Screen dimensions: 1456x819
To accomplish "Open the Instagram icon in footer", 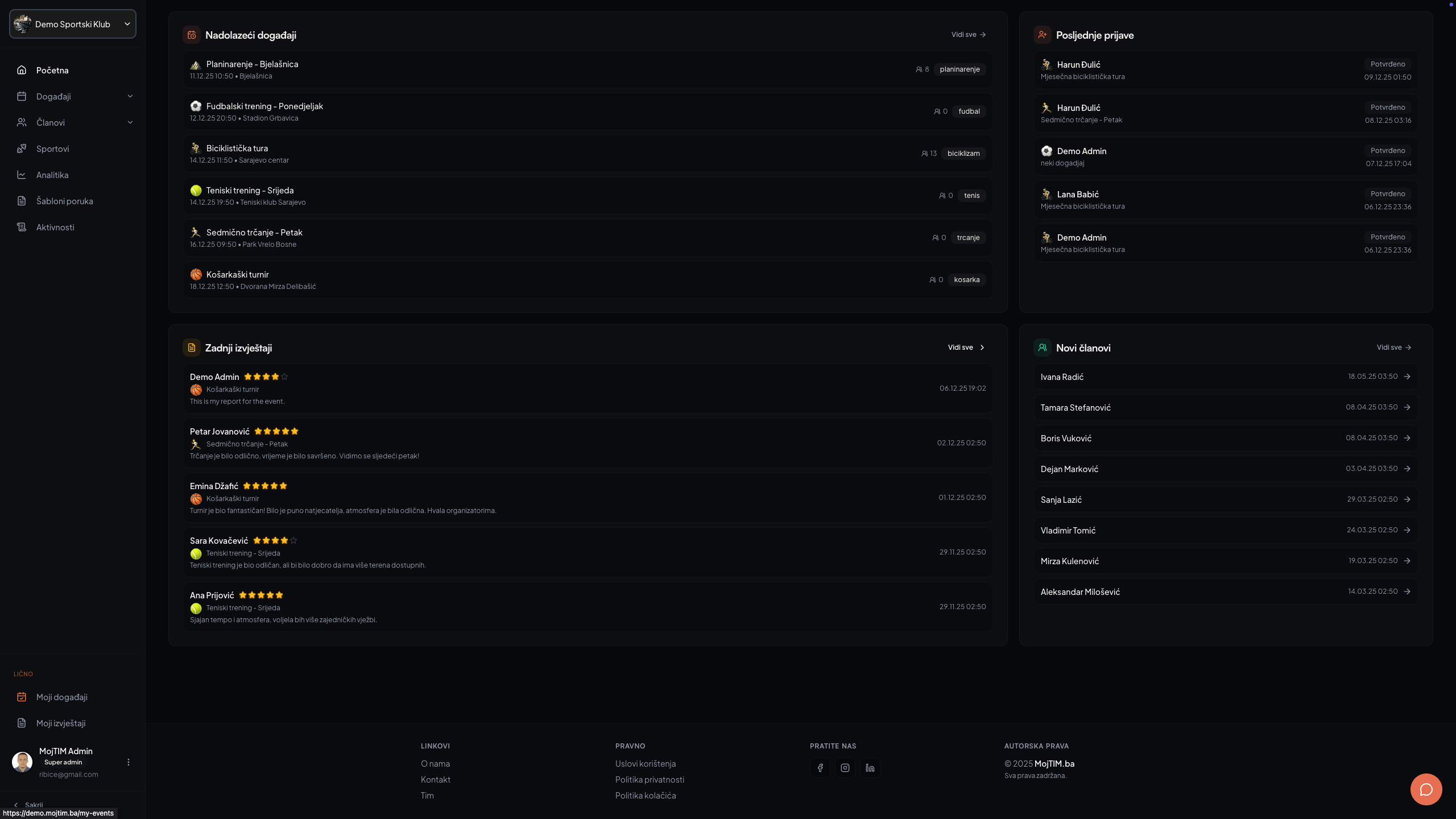I will click(x=845, y=768).
